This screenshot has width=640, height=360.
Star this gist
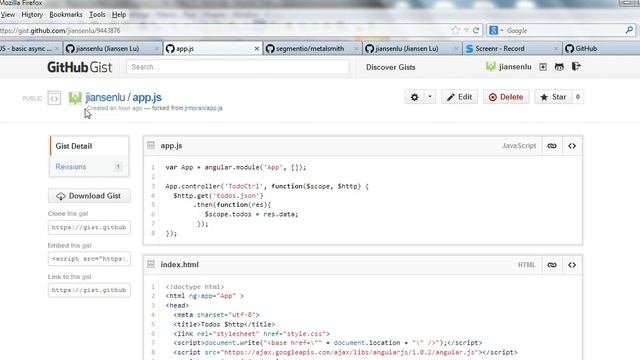click(553, 97)
